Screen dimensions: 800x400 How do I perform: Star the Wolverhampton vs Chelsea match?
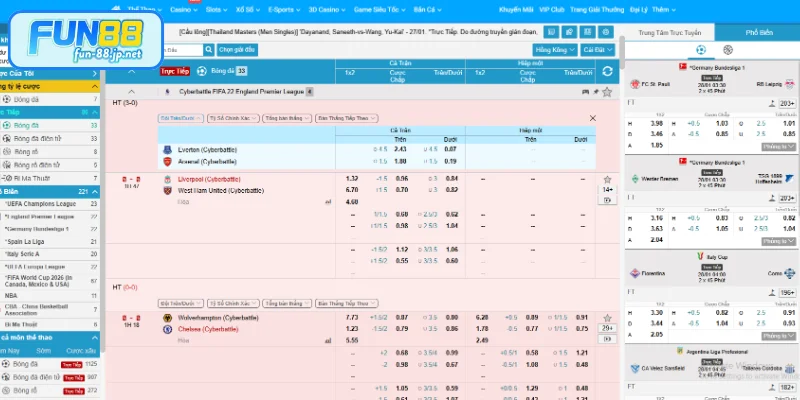tap(608, 317)
